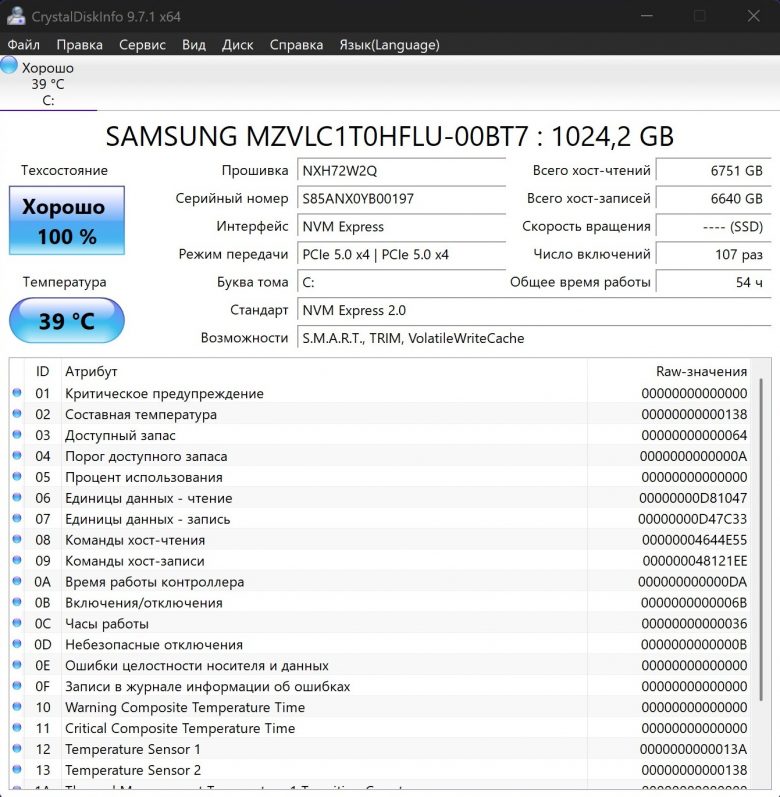Image resolution: width=780 pixels, height=797 pixels.
Task: Click status dot of Критическое предупреждение row
Action: 17,392
